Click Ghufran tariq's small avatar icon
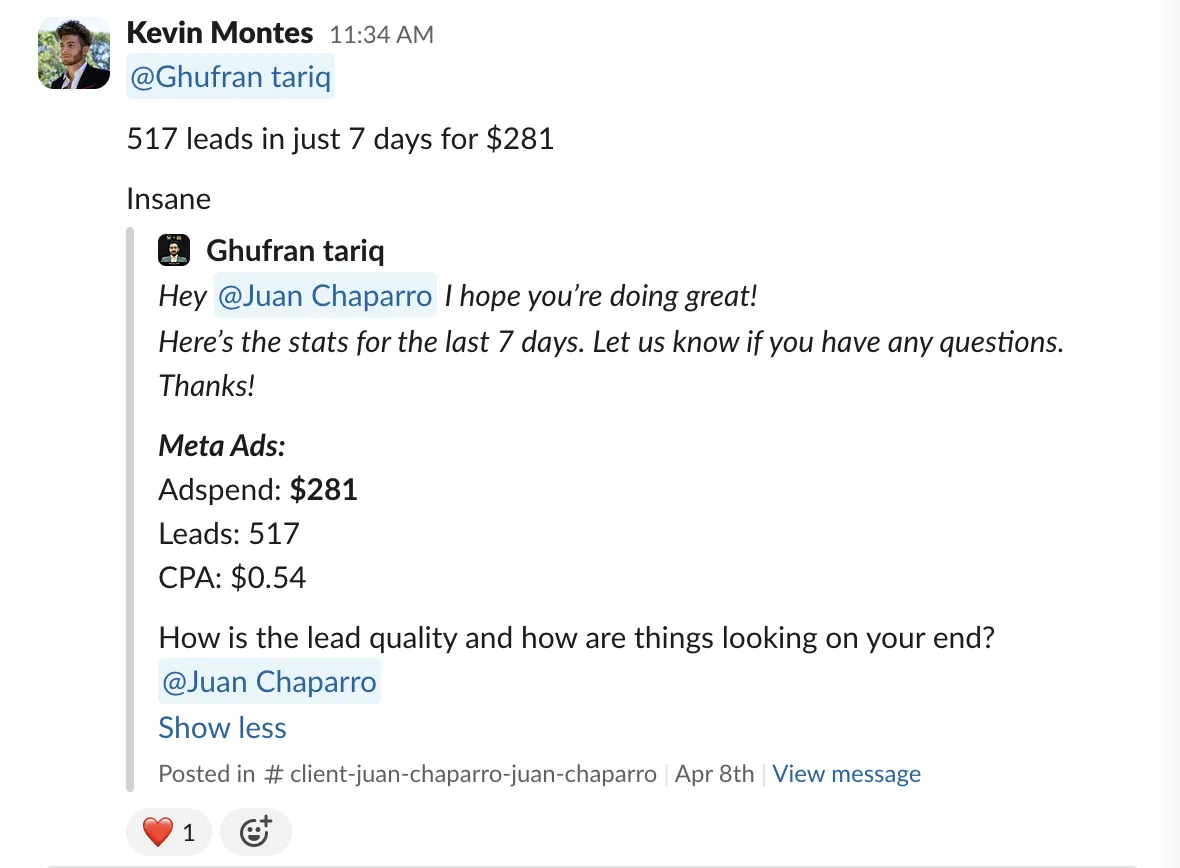 tap(174, 250)
